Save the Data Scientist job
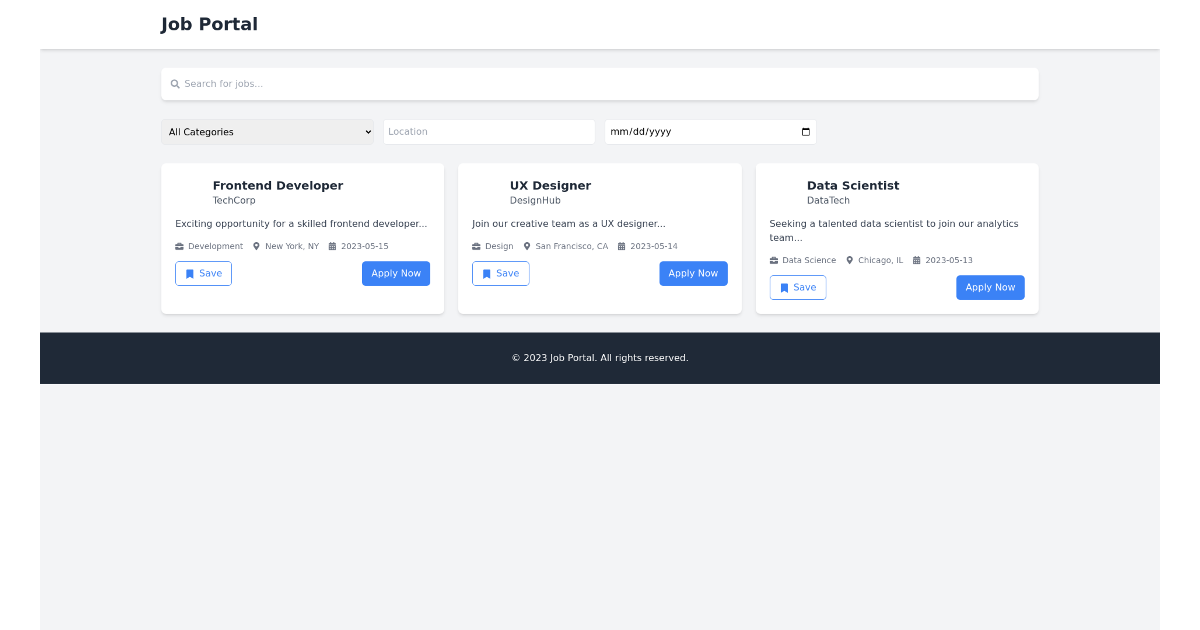Image resolution: width=1200 pixels, height=630 pixels. [798, 287]
